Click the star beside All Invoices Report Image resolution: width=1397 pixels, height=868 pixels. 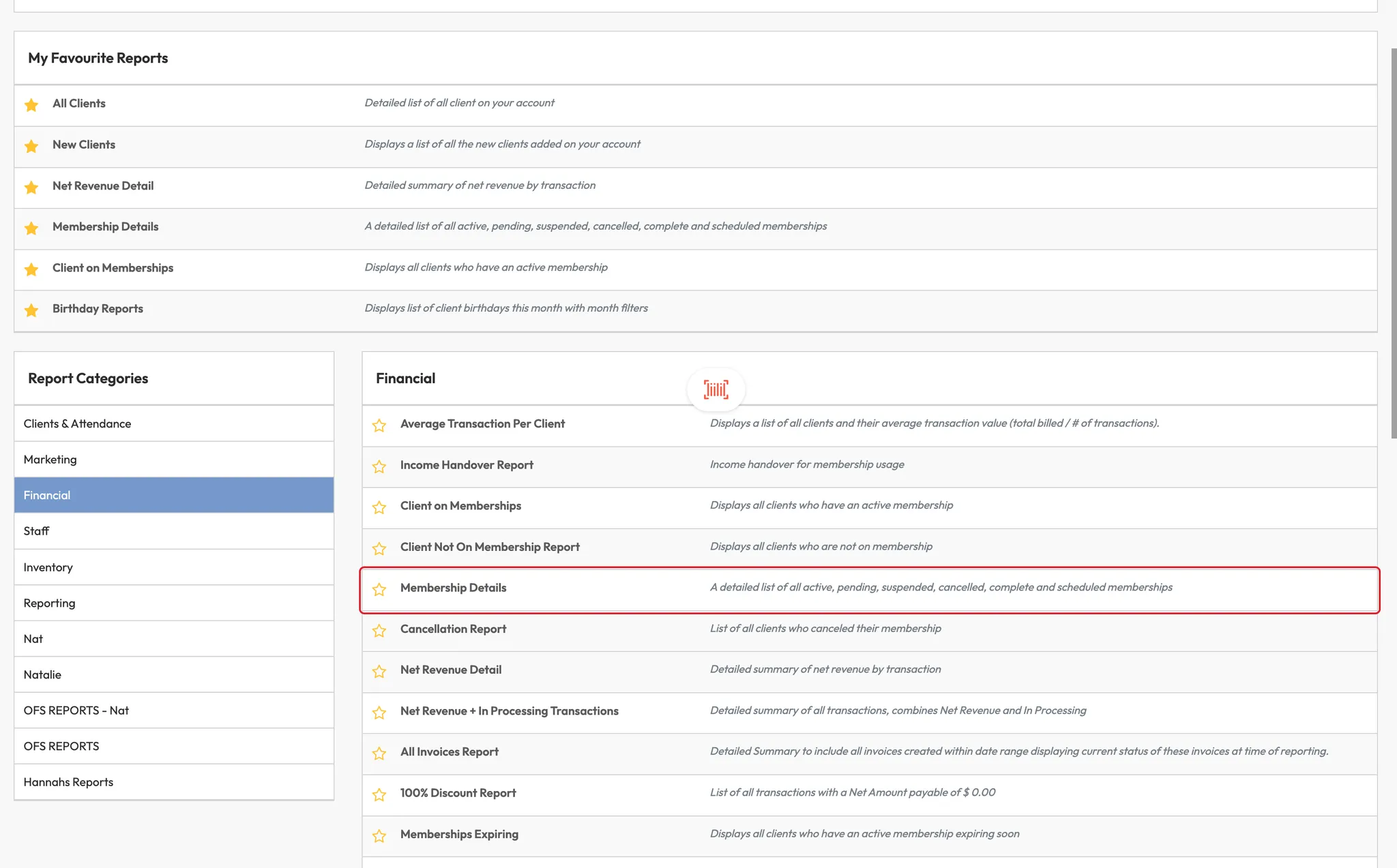pos(379,753)
